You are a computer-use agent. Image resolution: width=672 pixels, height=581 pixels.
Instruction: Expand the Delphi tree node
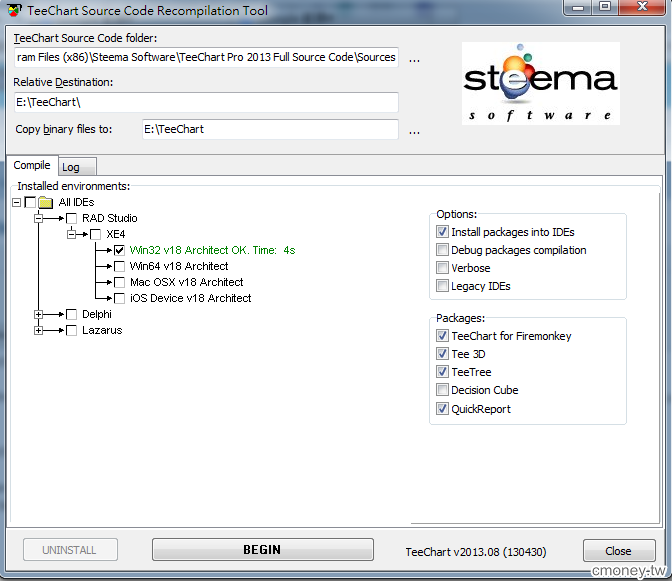click(39, 314)
